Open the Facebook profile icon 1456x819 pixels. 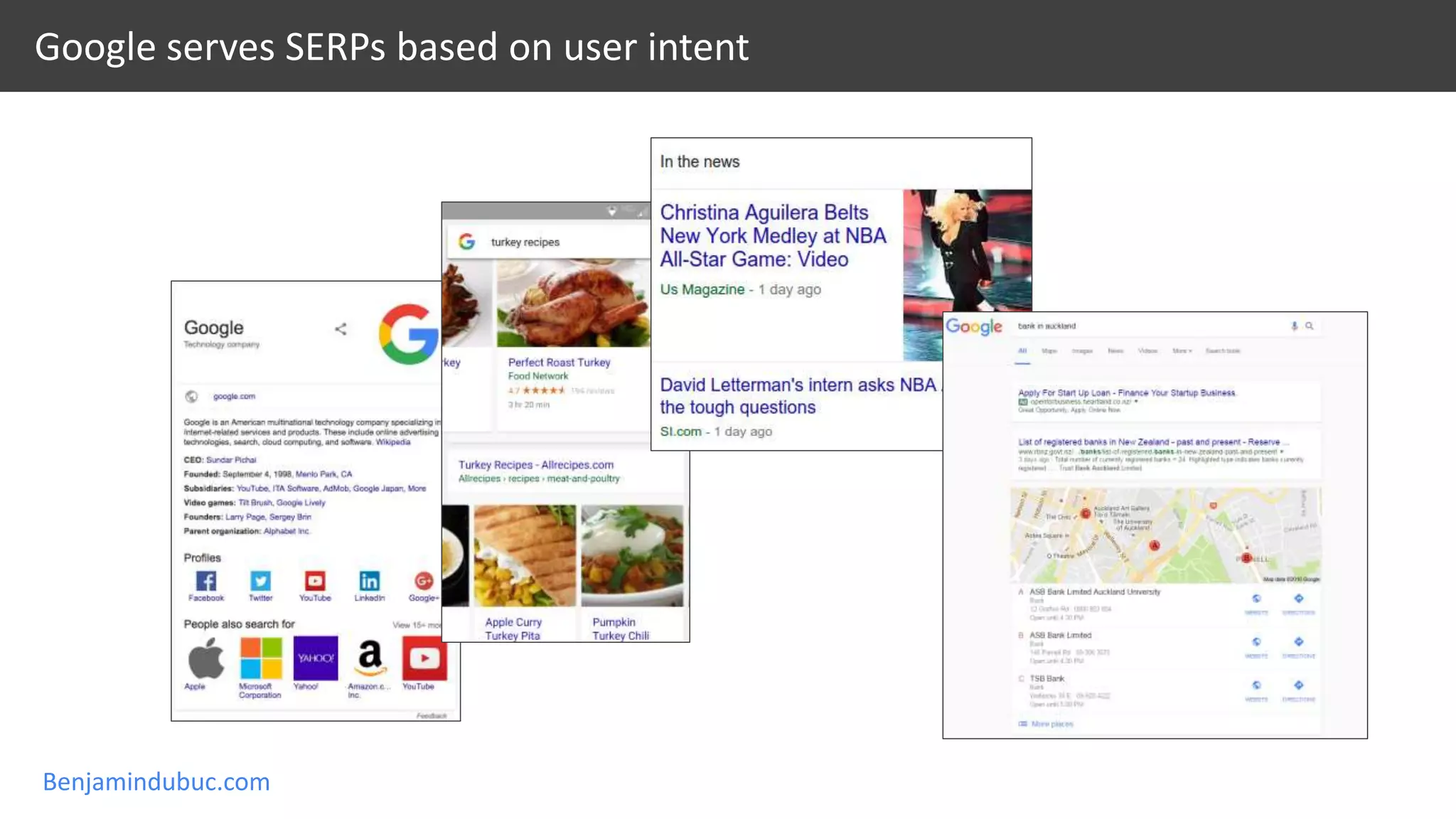click(206, 581)
